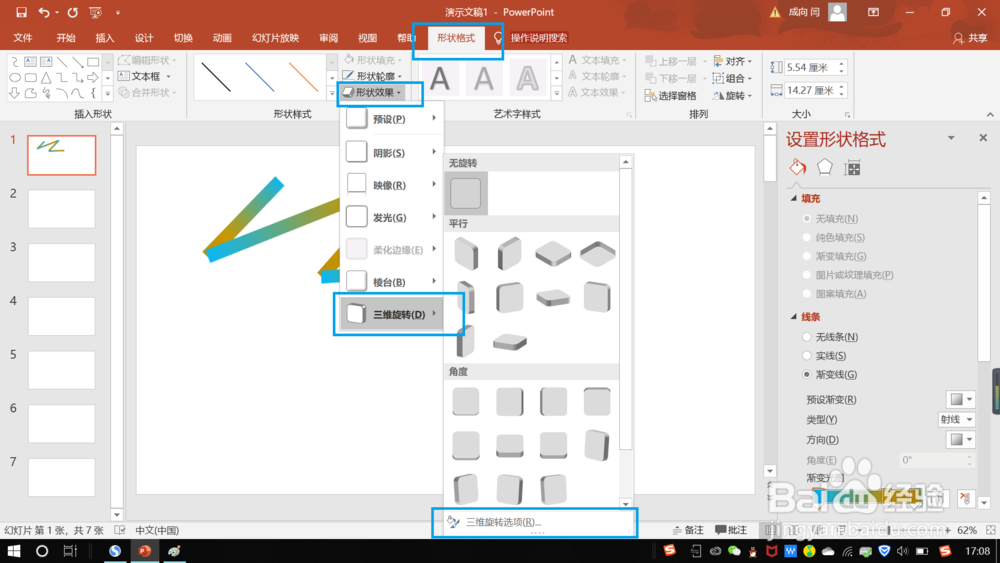
Task: Select Picture or texture fill 图片或纹理填充
Action: 807,275
